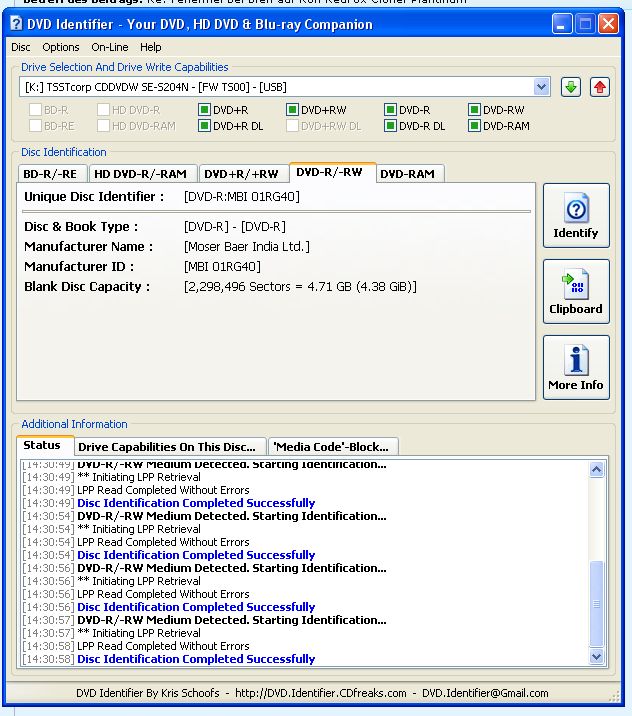Viewport: 632px width, 716px height.
Task: Minimize the DVD Identifier window
Action: coord(561,24)
